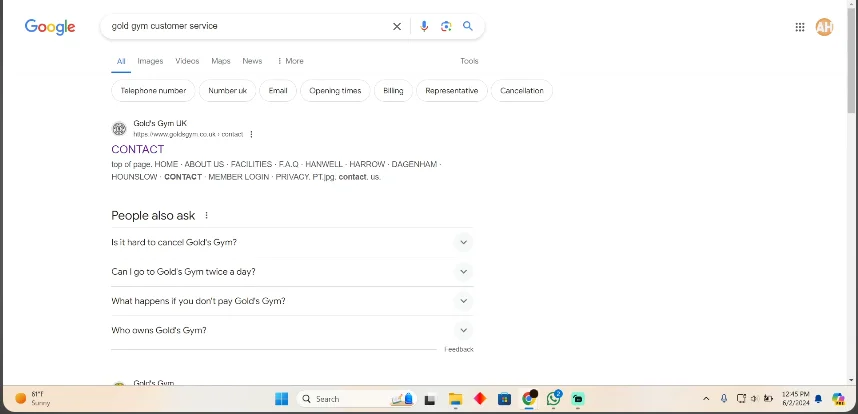The width and height of the screenshot is (858, 414).
Task: Click the Number uk suggestion chip
Action: (228, 91)
